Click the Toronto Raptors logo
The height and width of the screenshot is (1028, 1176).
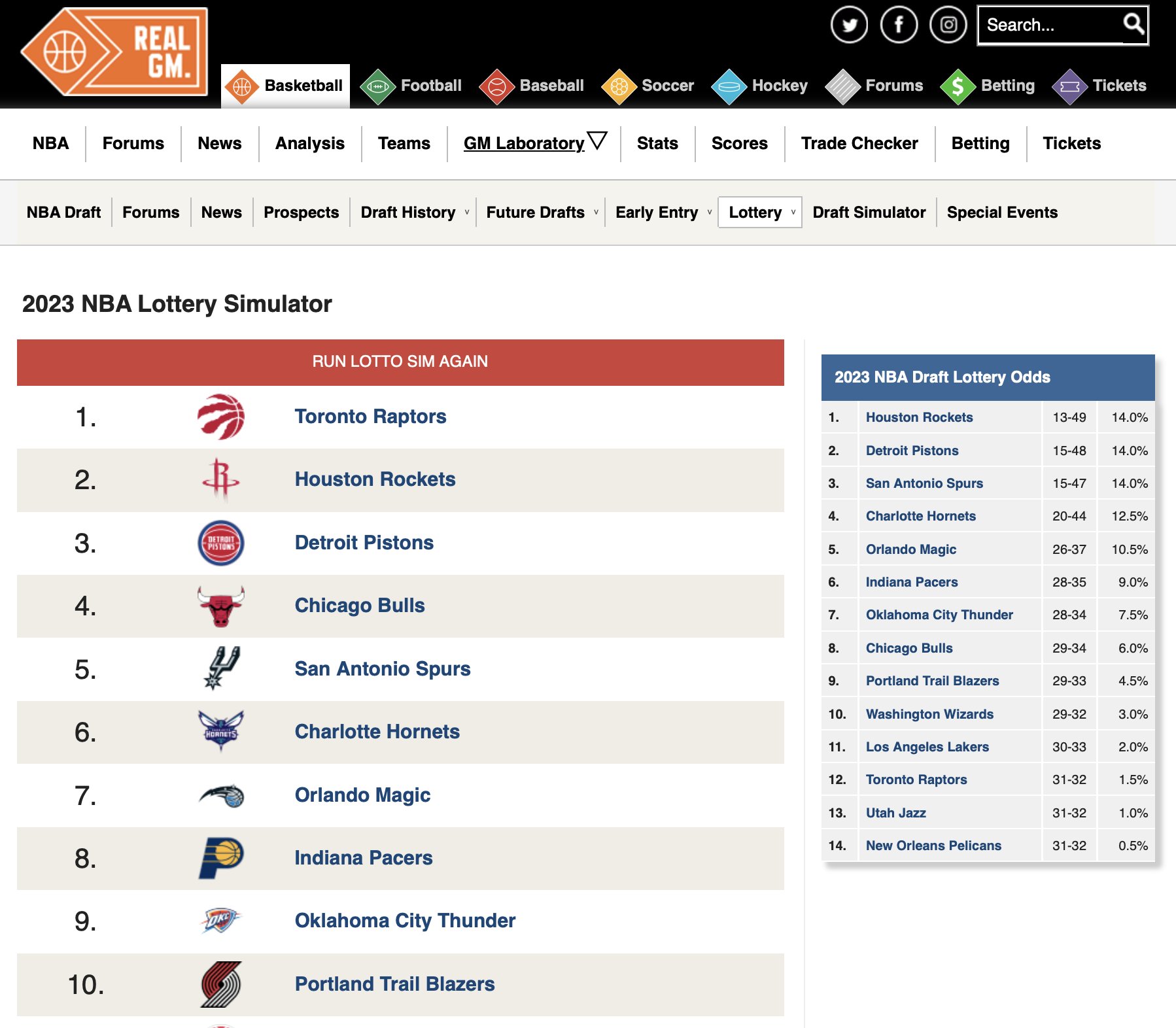(x=221, y=417)
